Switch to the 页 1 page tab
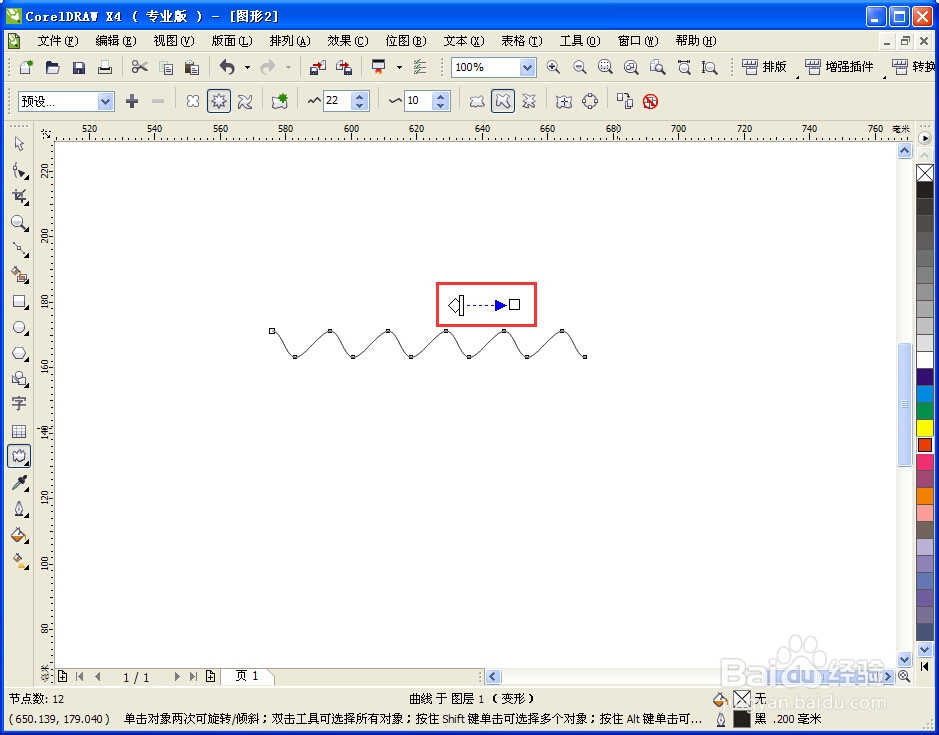The height and width of the screenshot is (735, 939). point(247,676)
